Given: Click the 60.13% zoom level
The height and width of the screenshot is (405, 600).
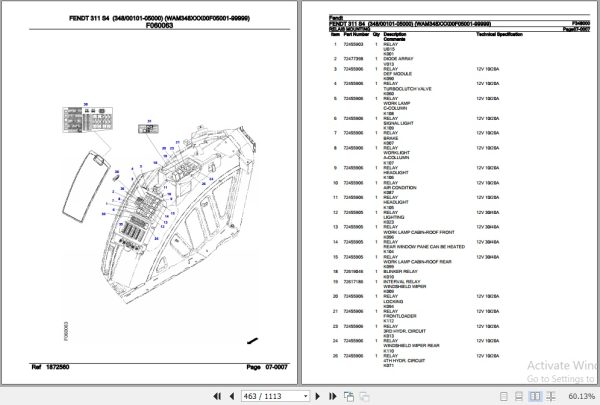Looking at the screenshot, I should [x=582, y=397].
